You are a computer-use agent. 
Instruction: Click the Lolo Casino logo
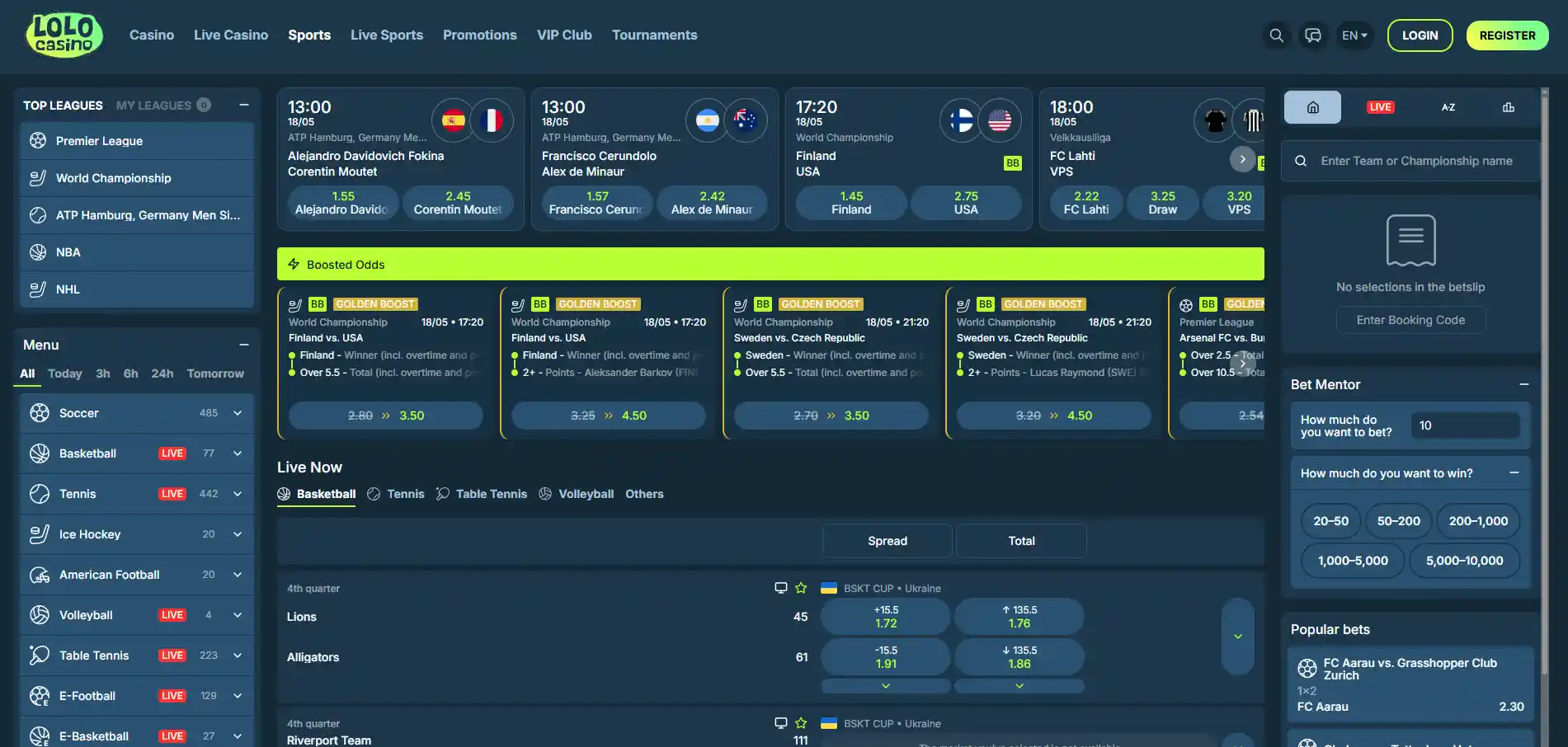[64, 35]
